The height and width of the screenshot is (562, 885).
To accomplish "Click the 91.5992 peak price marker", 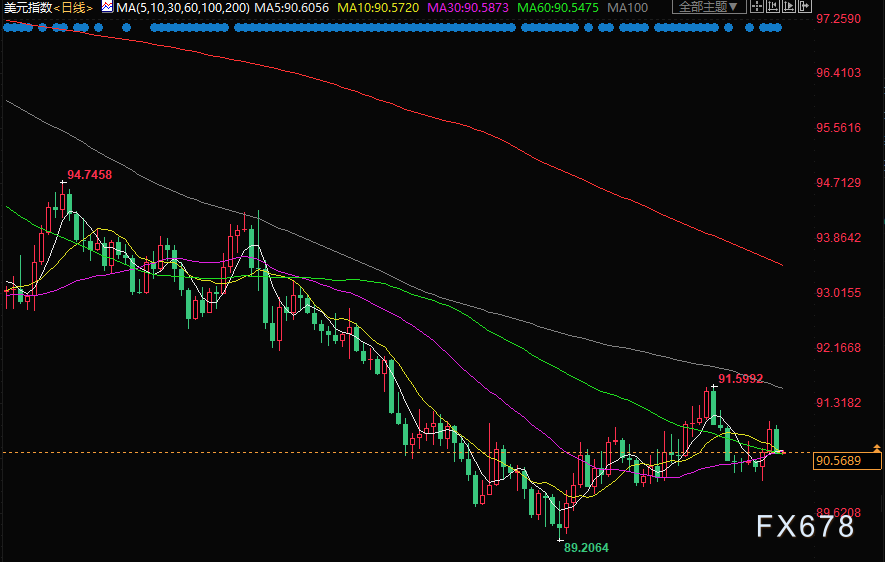I will click(741, 379).
